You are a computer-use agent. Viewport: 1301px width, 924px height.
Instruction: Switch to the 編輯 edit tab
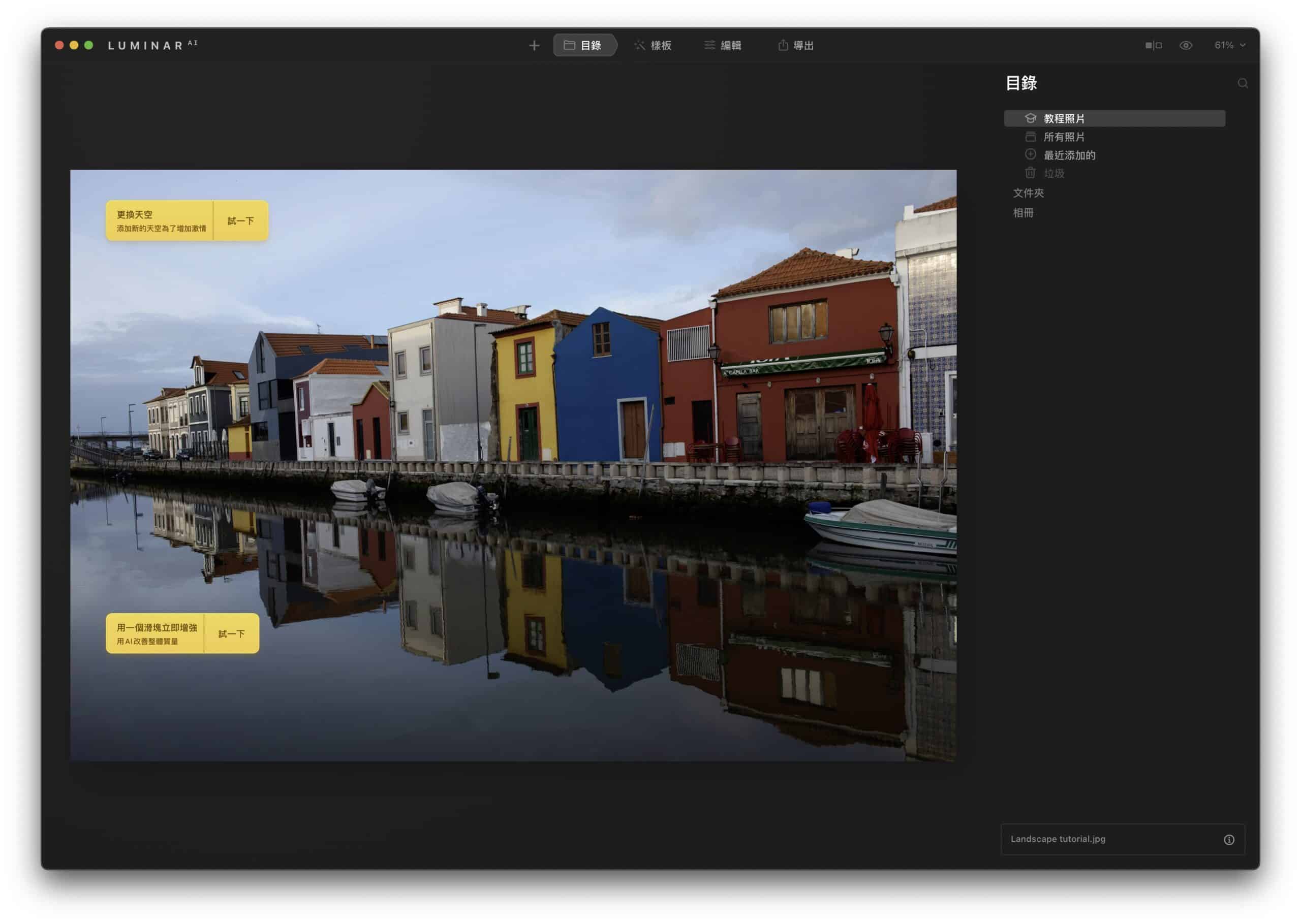(723, 46)
